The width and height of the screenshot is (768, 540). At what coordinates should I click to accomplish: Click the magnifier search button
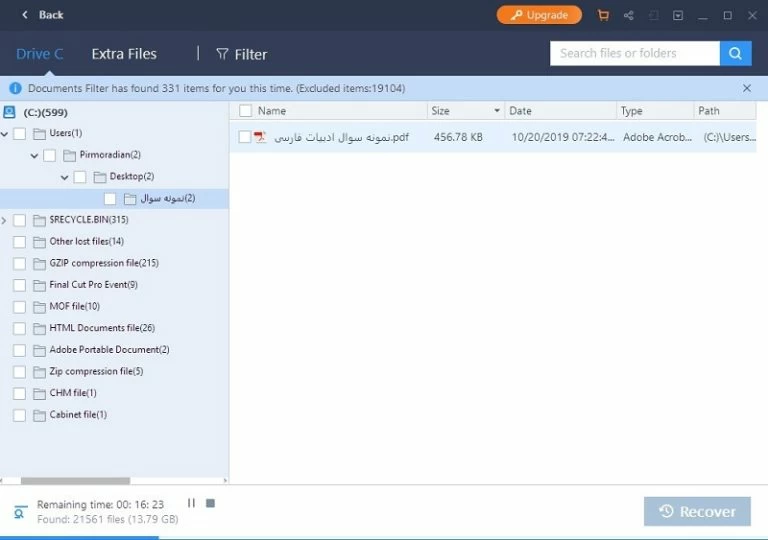point(736,53)
